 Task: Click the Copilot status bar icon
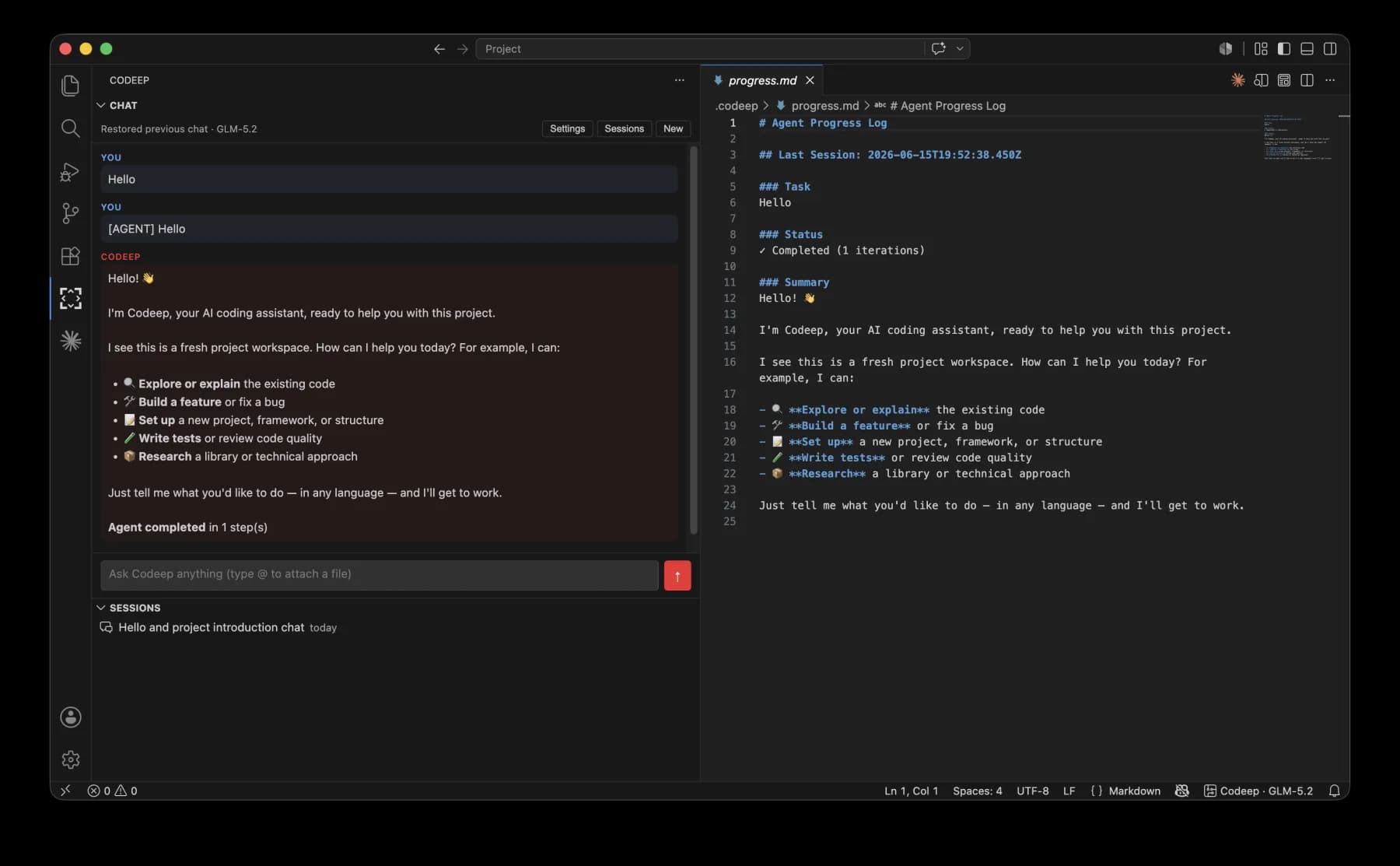pos(1181,791)
